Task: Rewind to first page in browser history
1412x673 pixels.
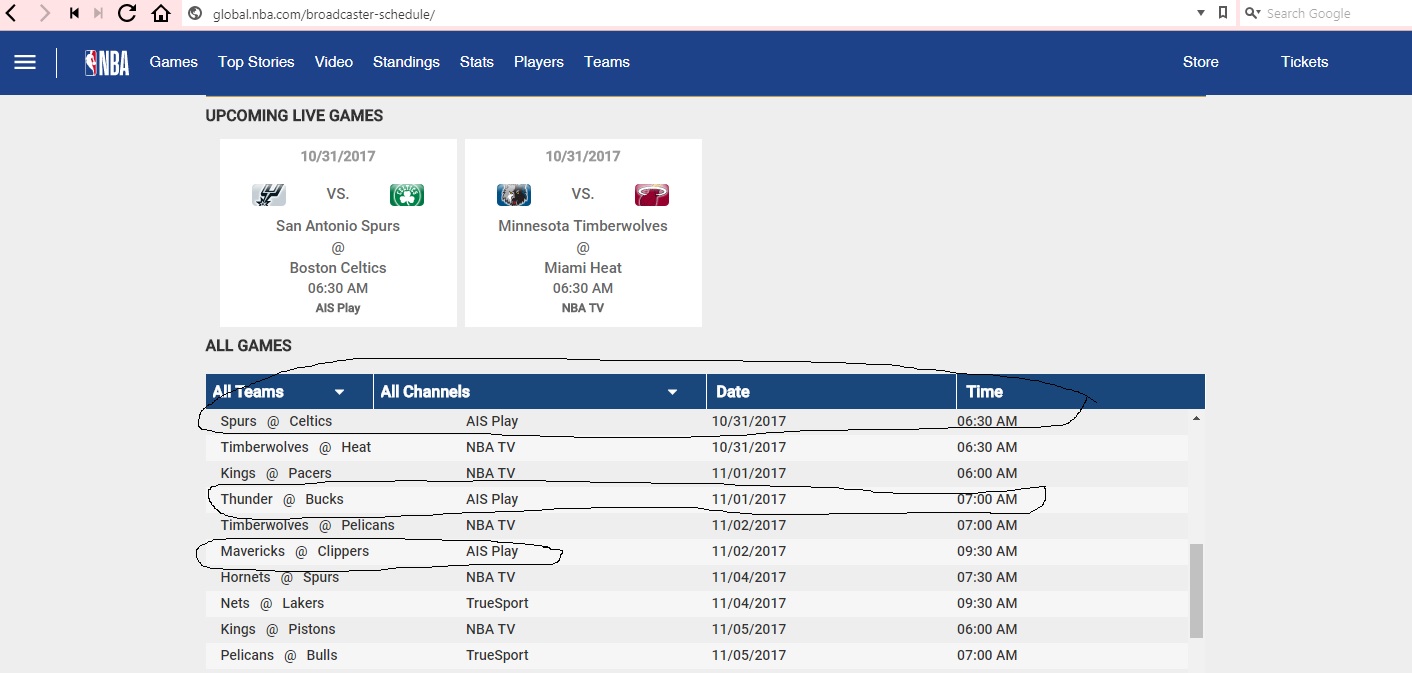Action: 74,13
